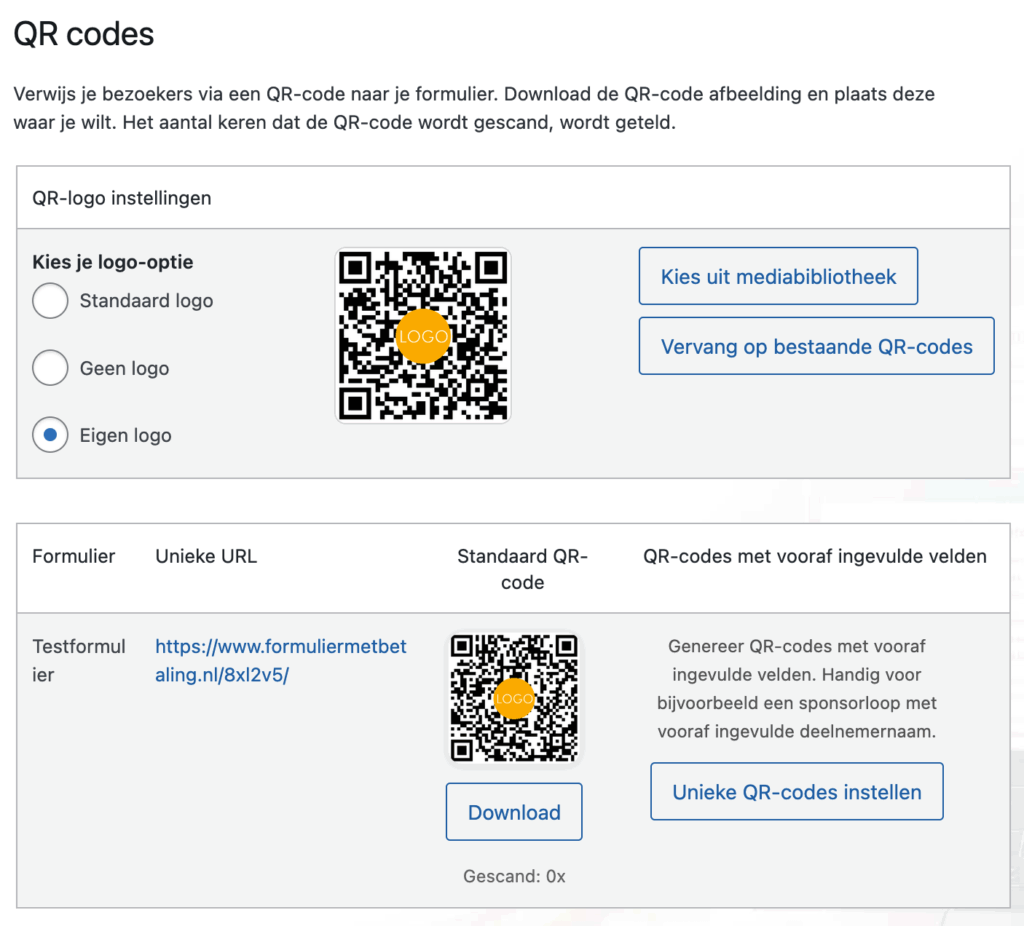
Task: Select the Standaard logo radio button
Action: (50, 300)
